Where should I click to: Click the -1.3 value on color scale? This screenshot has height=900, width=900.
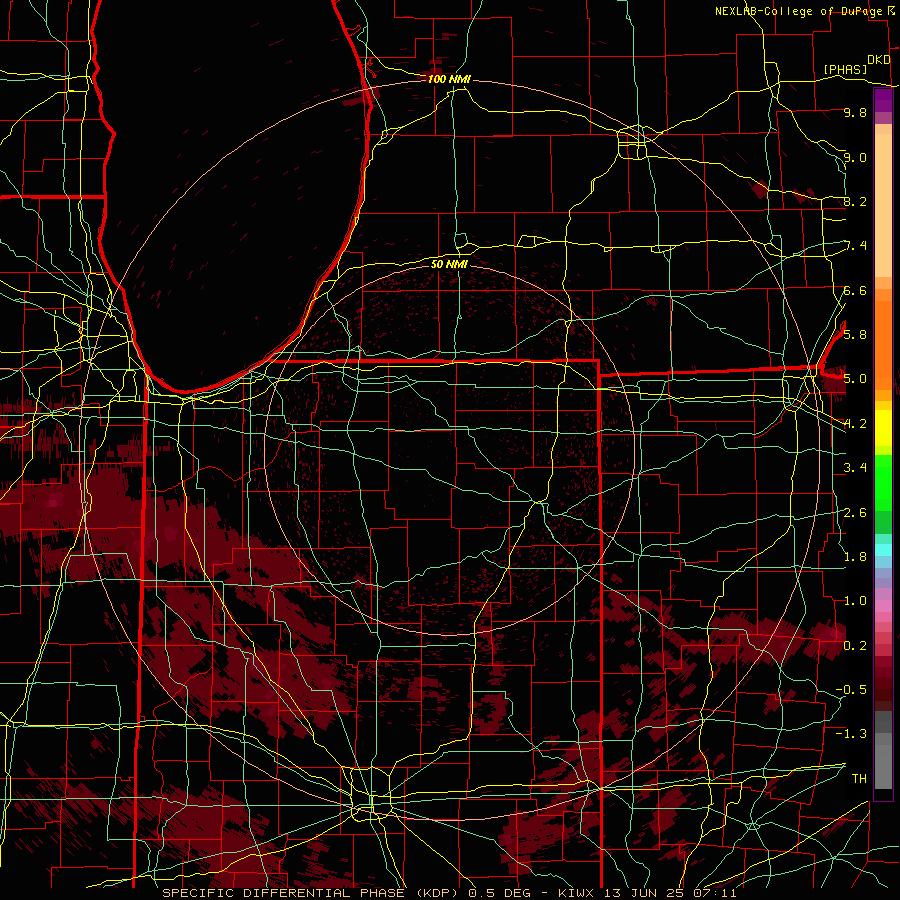point(851,734)
